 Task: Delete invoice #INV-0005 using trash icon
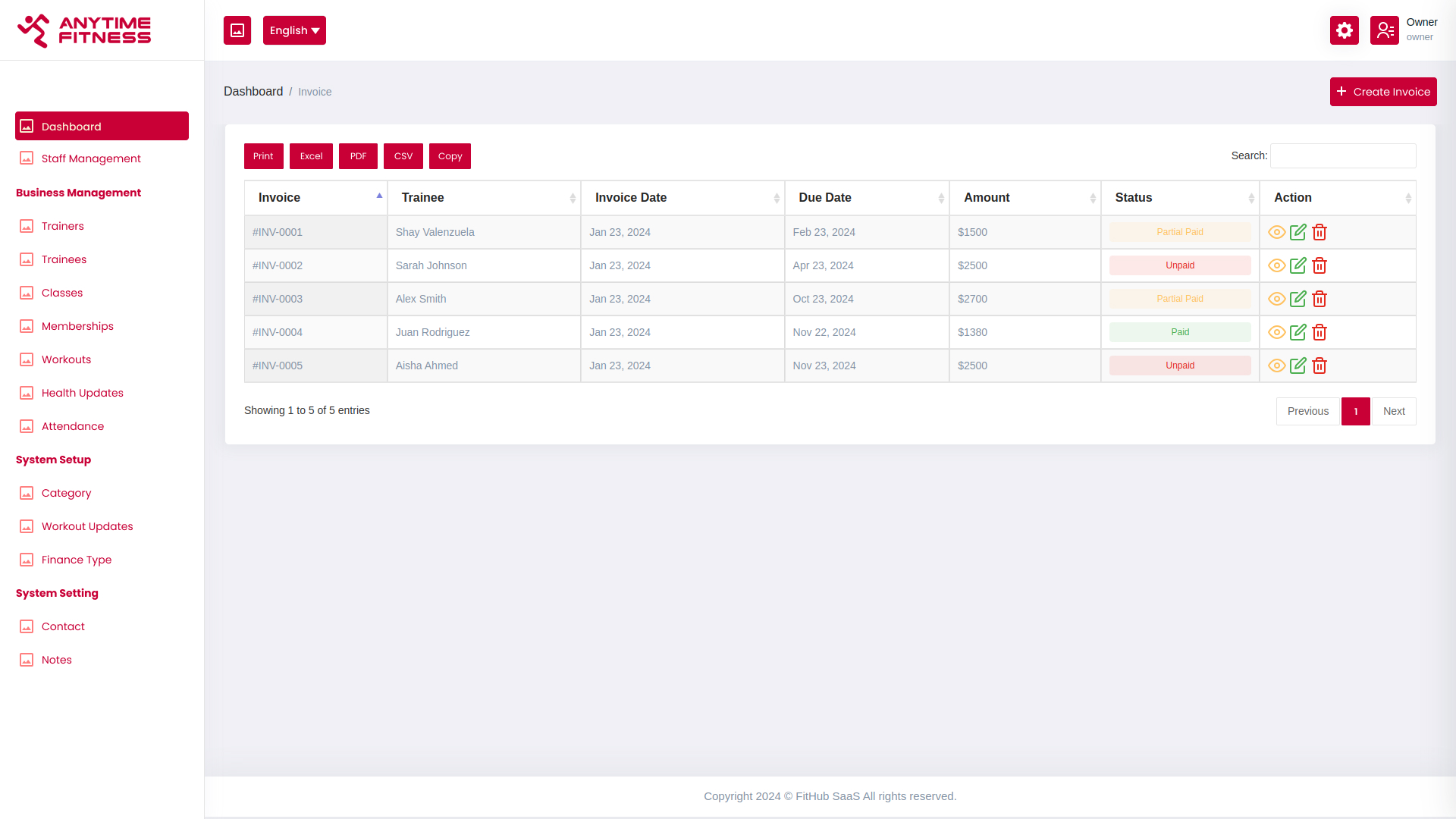(x=1319, y=366)
